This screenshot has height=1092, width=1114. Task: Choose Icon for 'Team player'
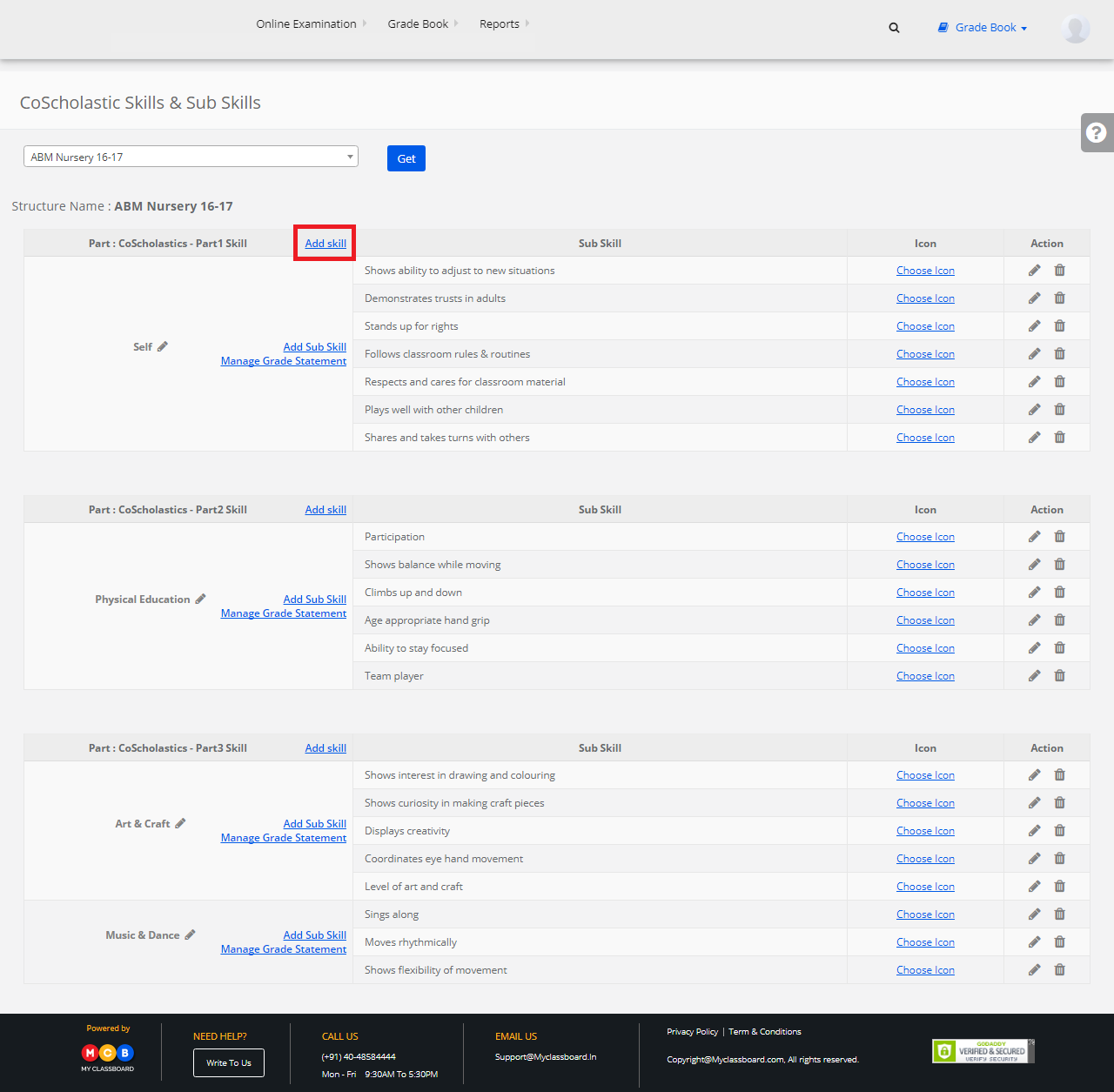(925, 676)
